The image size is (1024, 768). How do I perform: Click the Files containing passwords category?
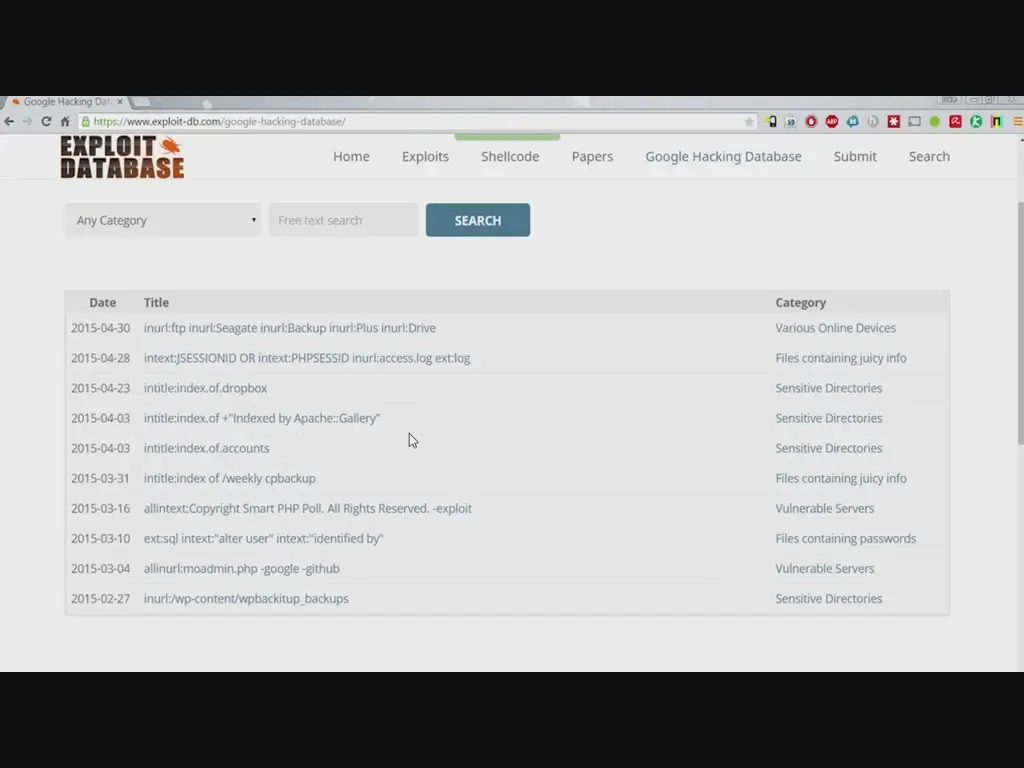tap(846, 538)
